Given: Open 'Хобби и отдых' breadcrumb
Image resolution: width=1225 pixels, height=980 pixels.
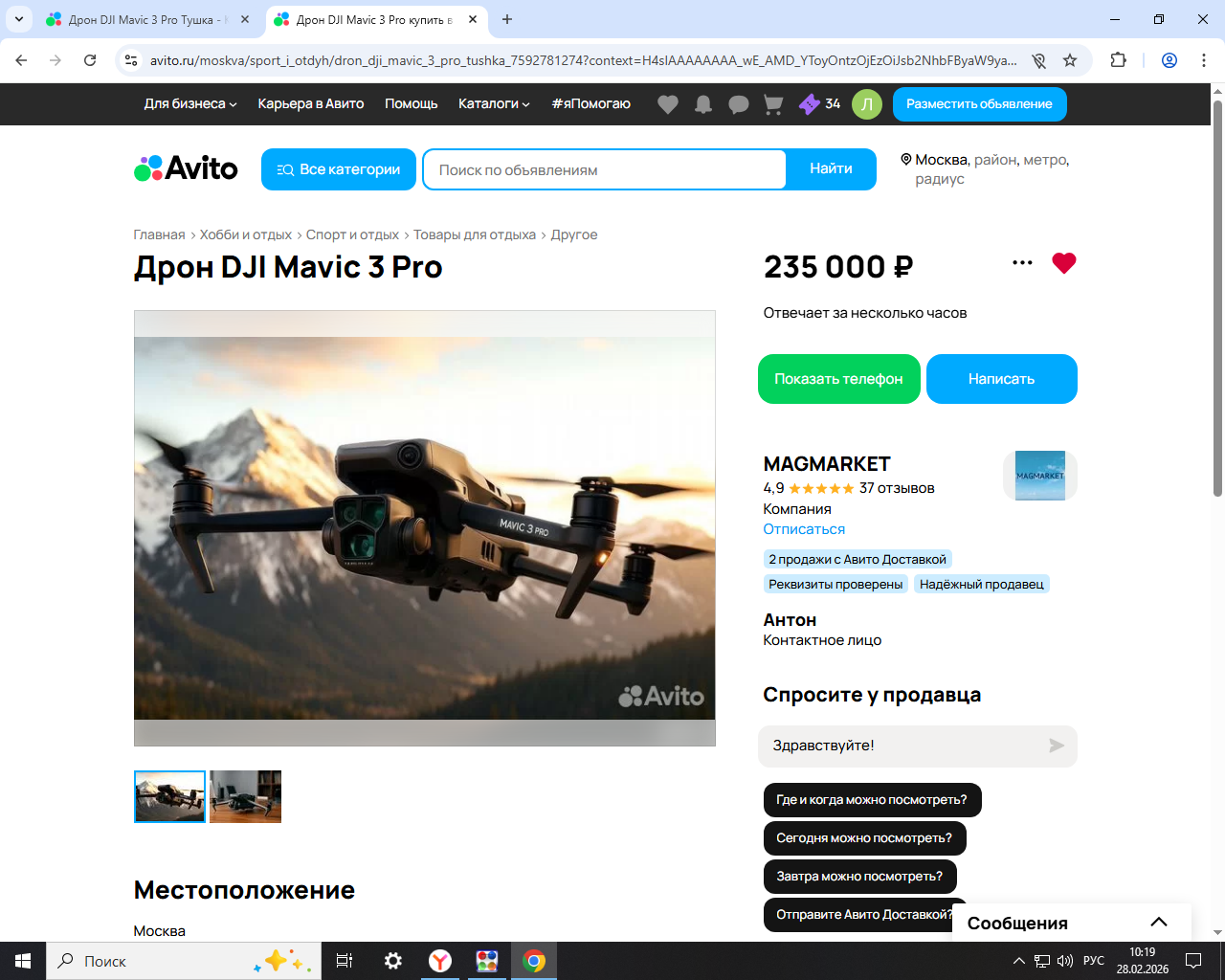Looking at the screenshot, I should click(x=246, y=234).
